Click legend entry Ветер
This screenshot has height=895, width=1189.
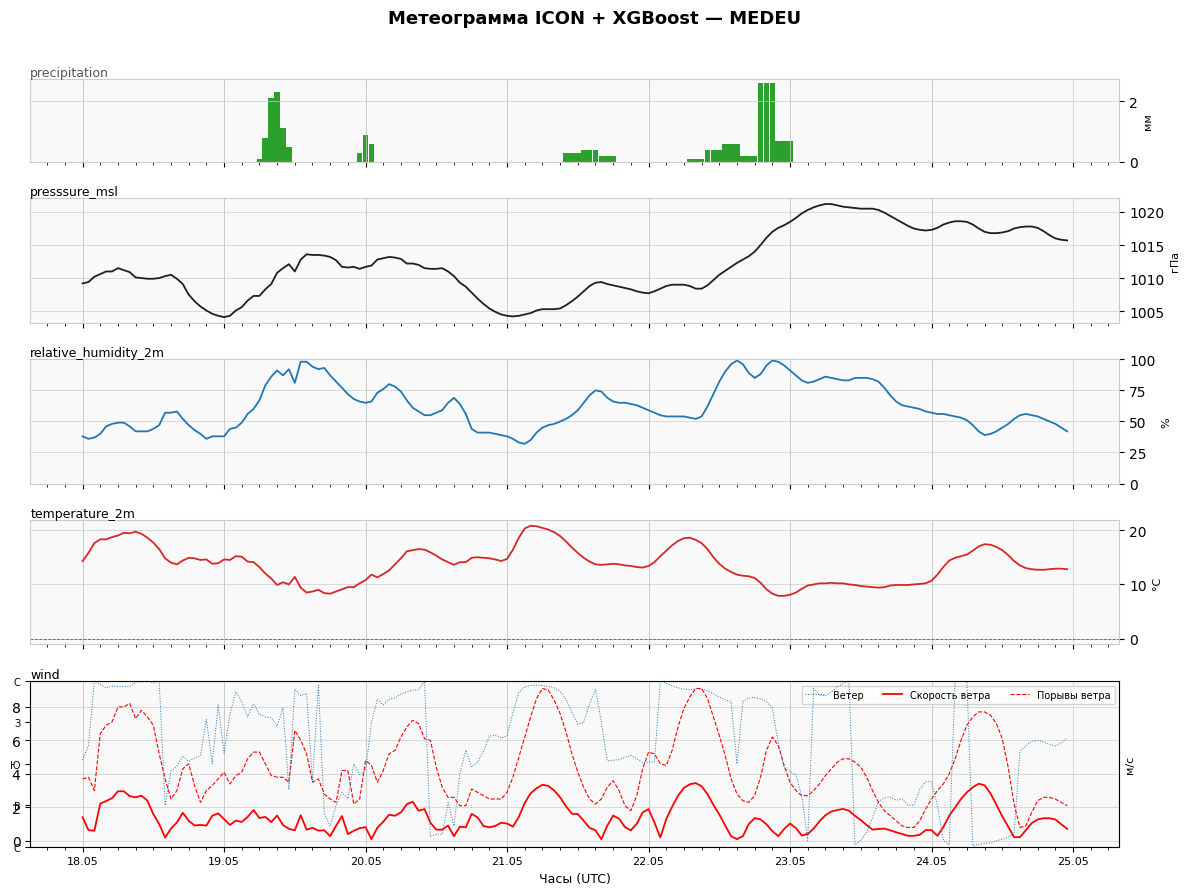pyautogui.click(x=848, y=696)
